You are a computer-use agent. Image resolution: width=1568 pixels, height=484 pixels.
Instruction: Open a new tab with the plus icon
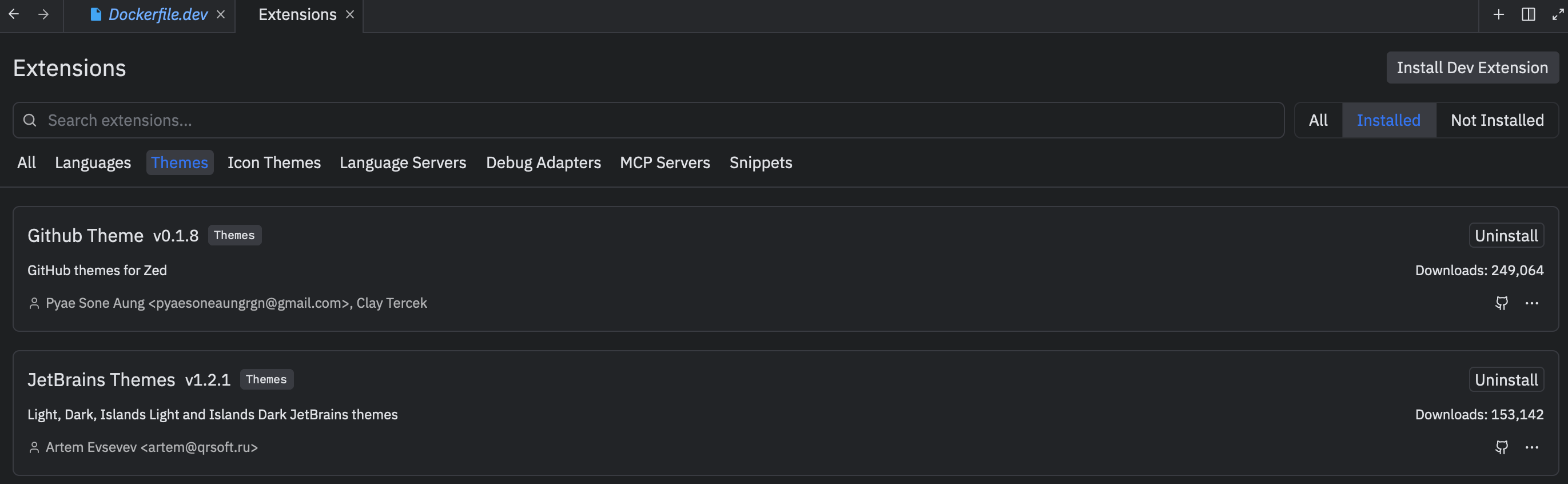pyautogui.click(x=1499, y=14)
